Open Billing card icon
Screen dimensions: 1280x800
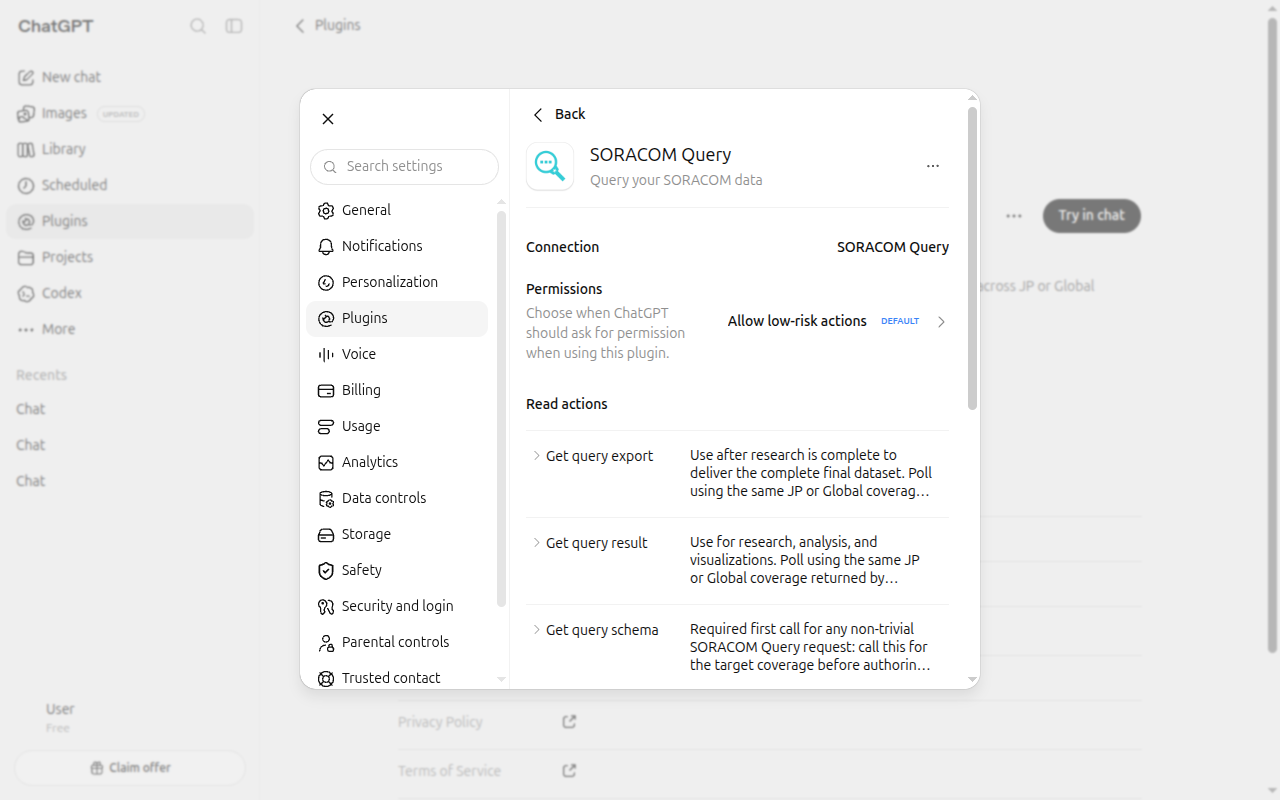[x=326, y=390]
